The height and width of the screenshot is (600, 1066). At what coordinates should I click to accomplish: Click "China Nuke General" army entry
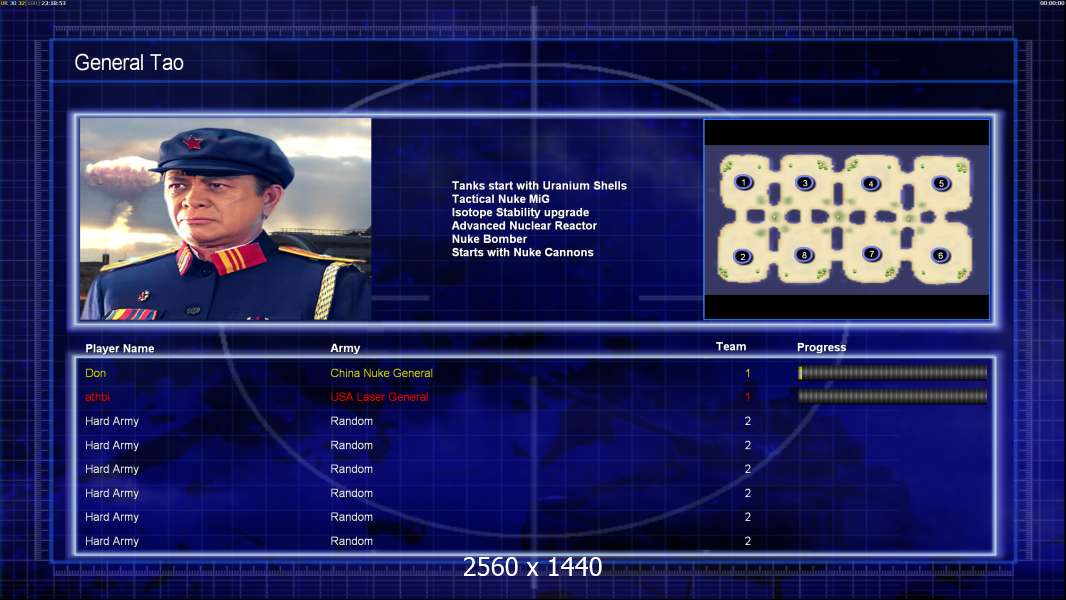[x=381, y=373]
